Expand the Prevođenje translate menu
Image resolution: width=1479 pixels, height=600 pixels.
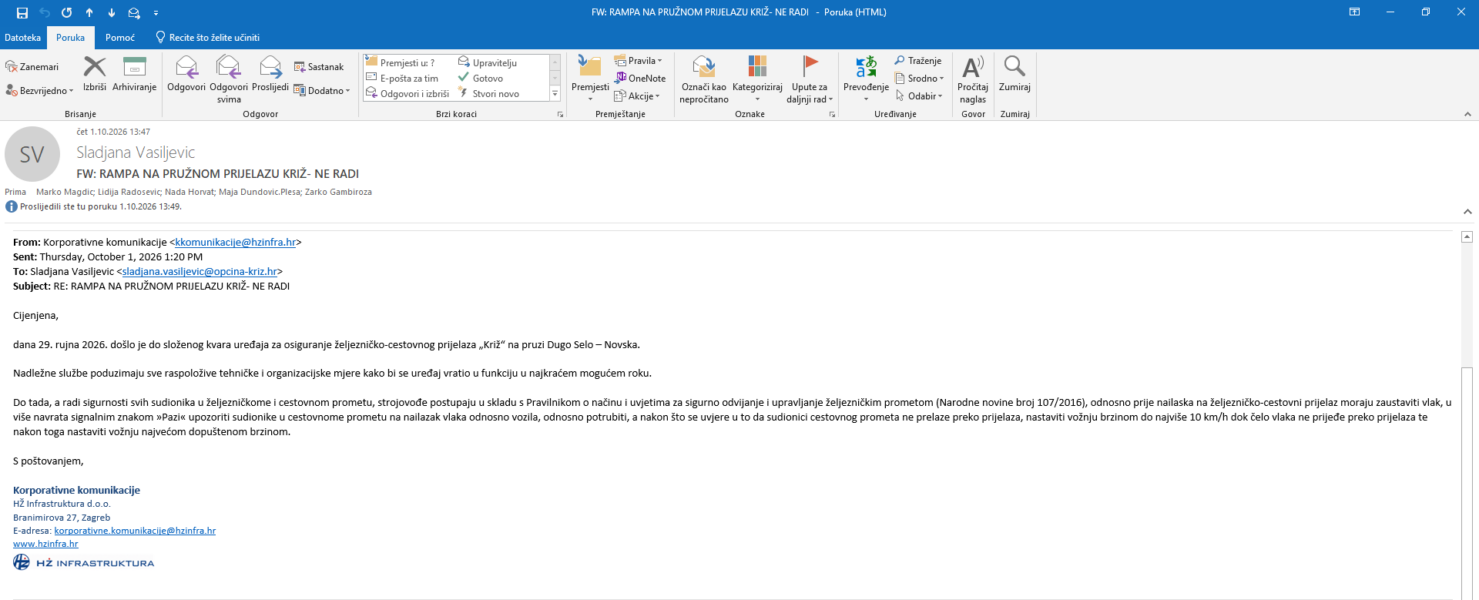coord(866,80)
